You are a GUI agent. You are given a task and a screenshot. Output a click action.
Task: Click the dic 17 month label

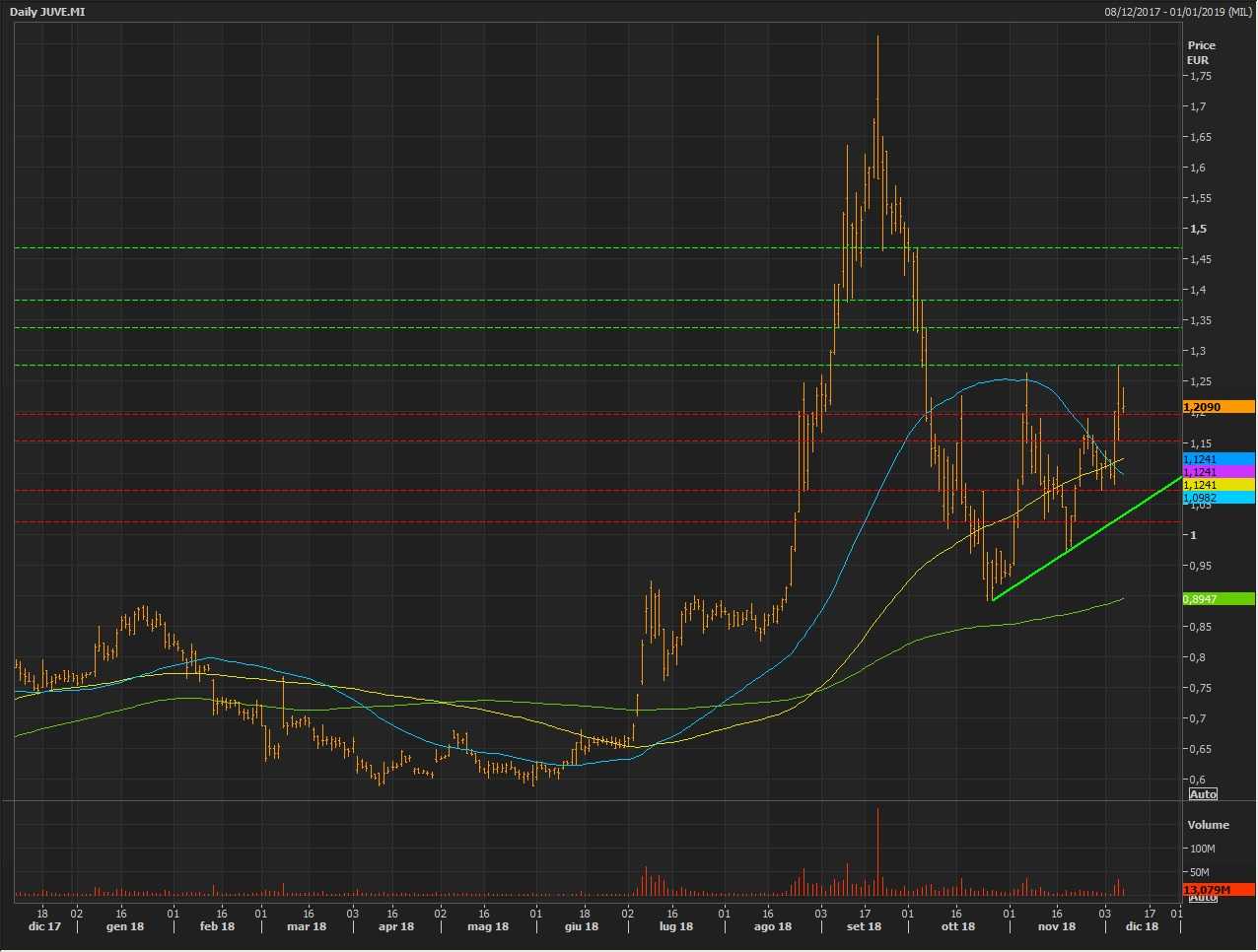click(x=44, y=926)
